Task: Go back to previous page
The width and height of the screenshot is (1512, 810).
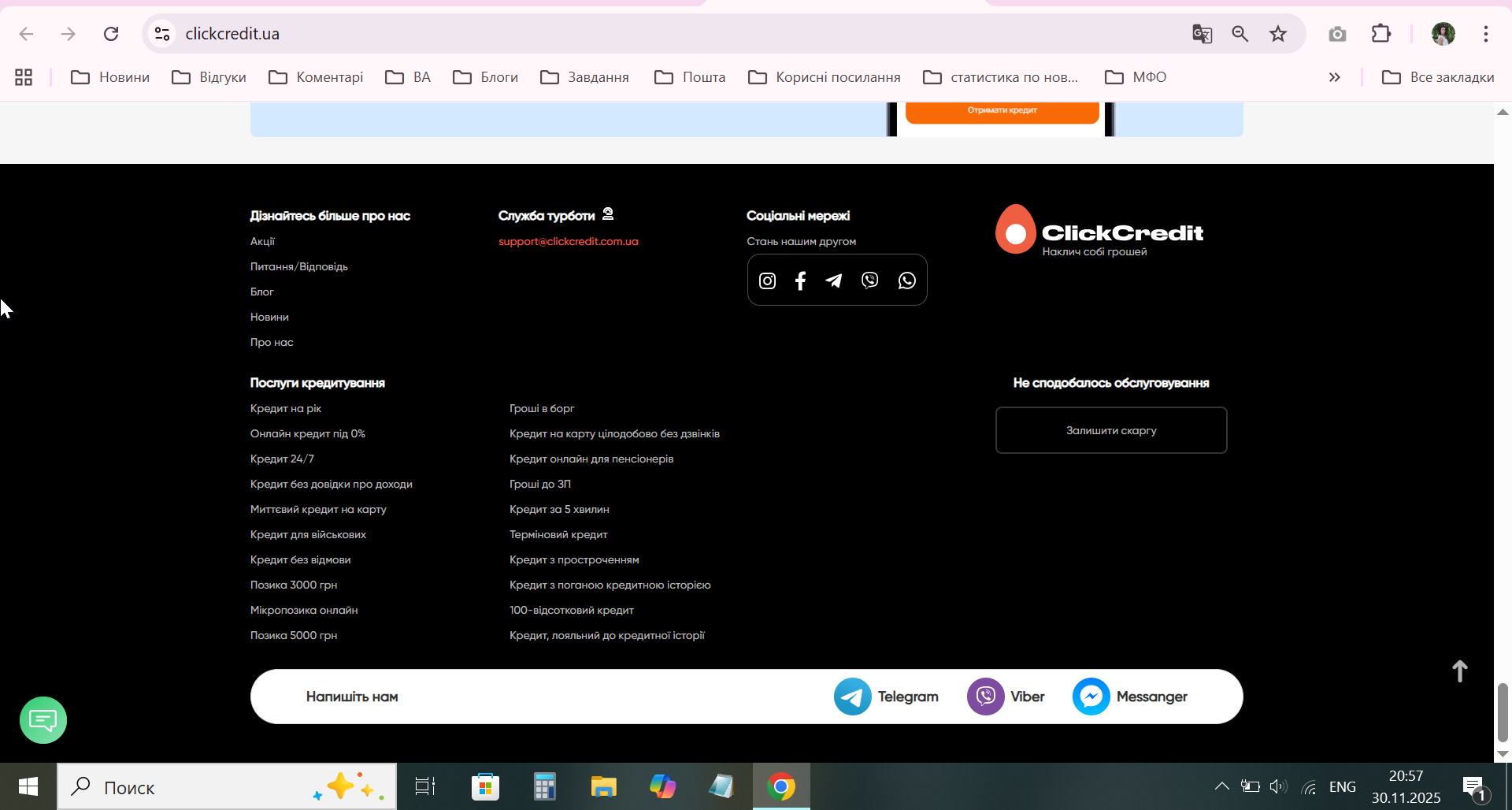Action: (x=26, y=34)
